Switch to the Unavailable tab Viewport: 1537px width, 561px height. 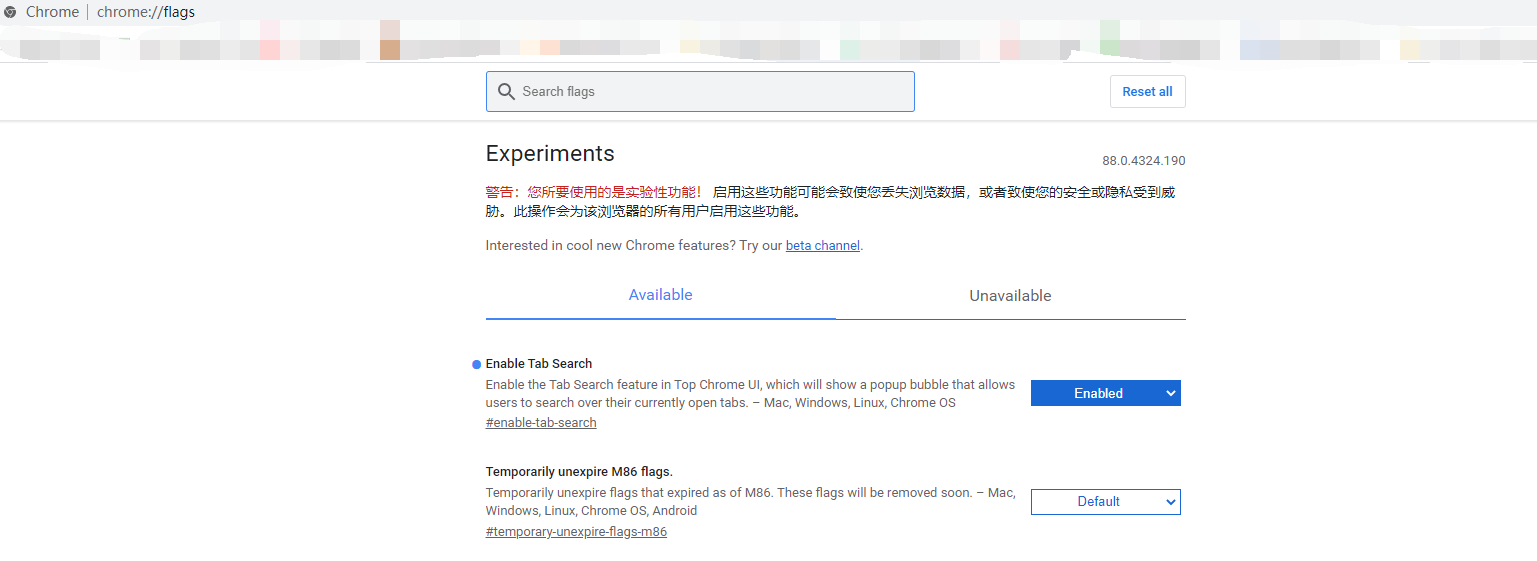[x=1010, y=296]
